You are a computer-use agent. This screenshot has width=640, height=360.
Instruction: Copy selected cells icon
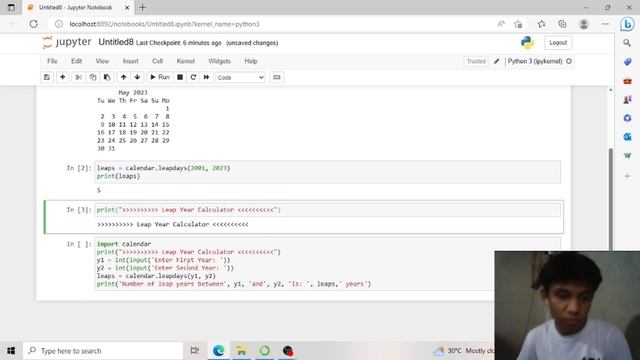[93, 77]
